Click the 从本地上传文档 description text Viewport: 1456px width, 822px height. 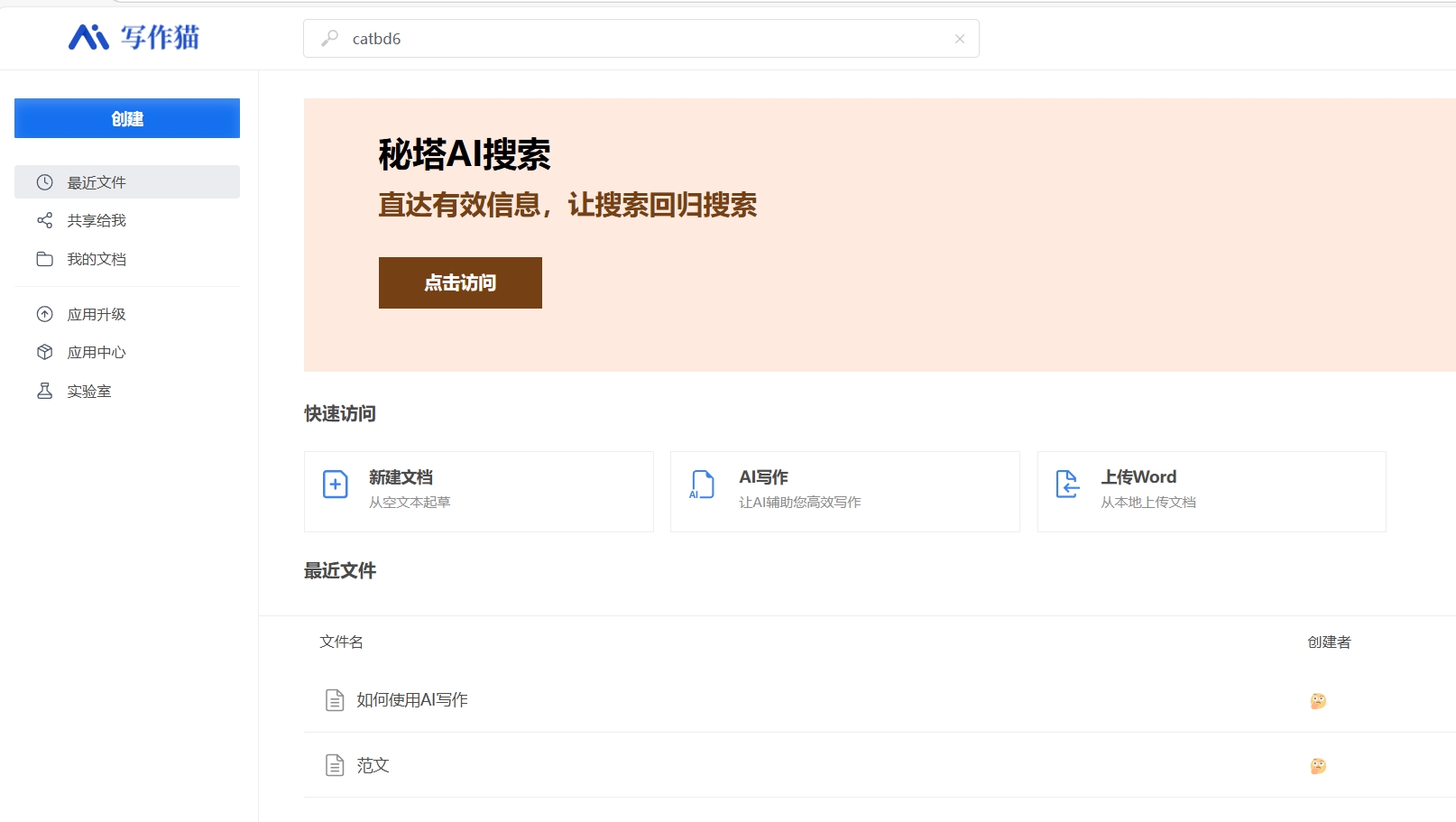pos(1148,502)
